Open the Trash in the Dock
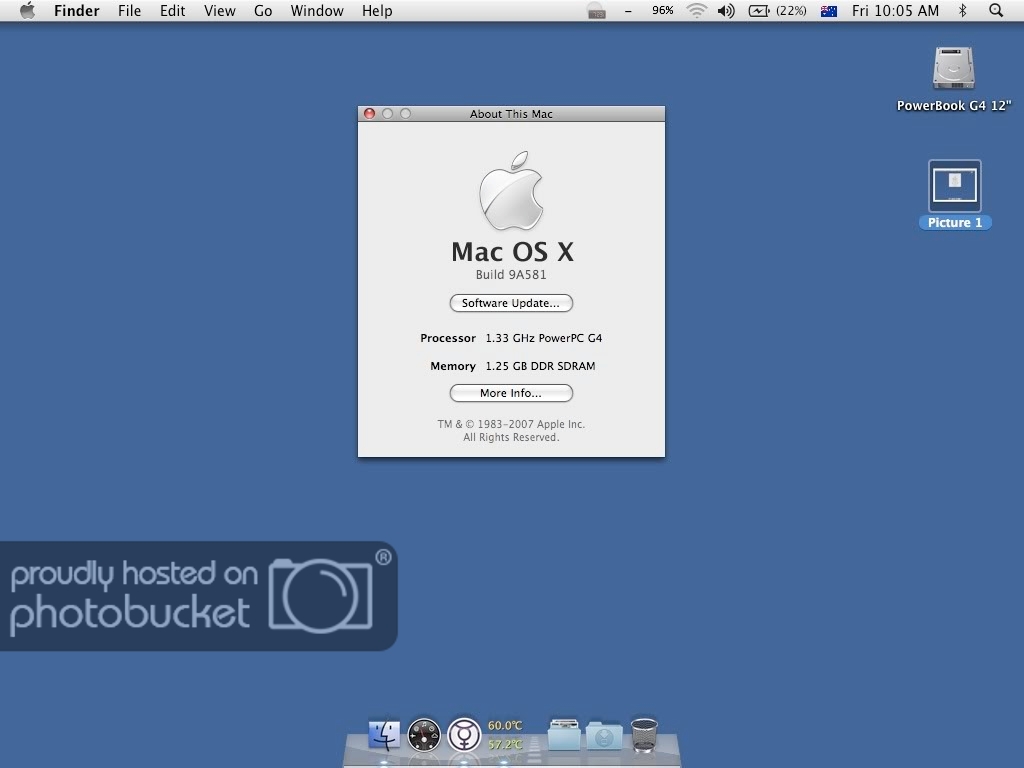Screen dimensions: 1024x768 [644, 735]
